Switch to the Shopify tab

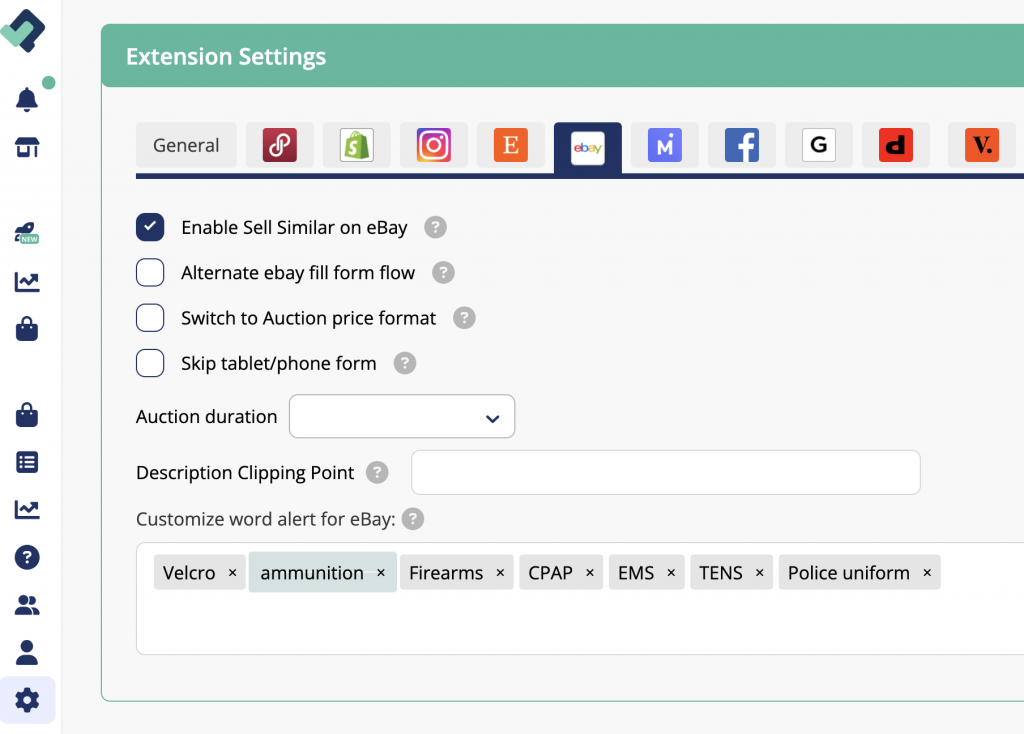[357, 145]
